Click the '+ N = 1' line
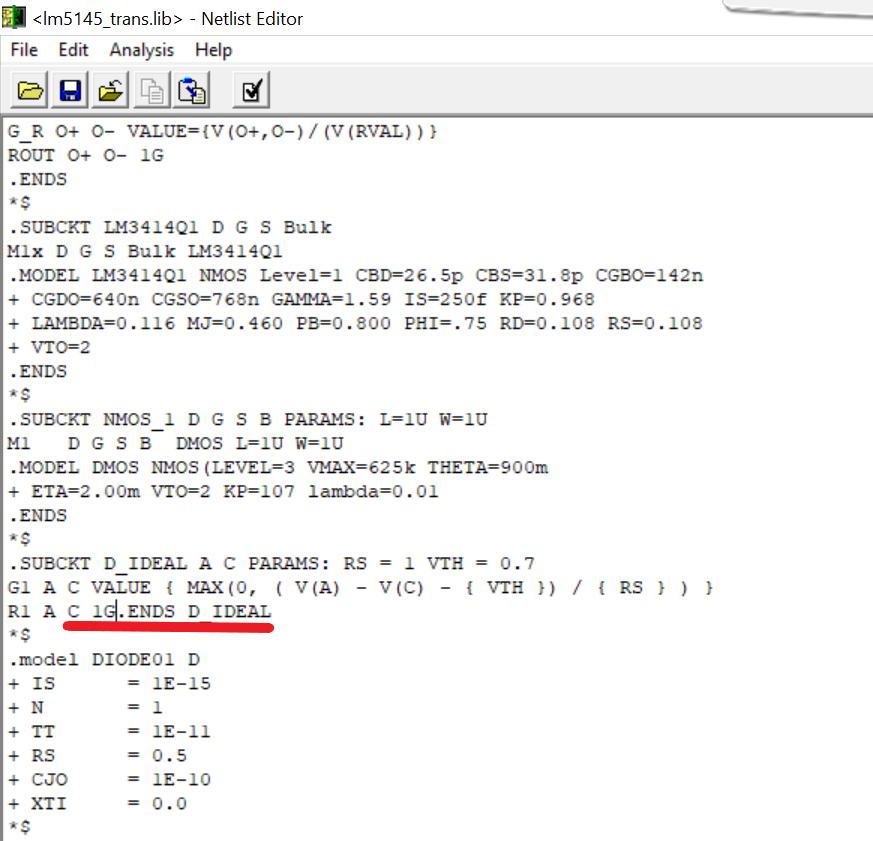The width and height of the screenshot is (873, 841). click(85, 707)
